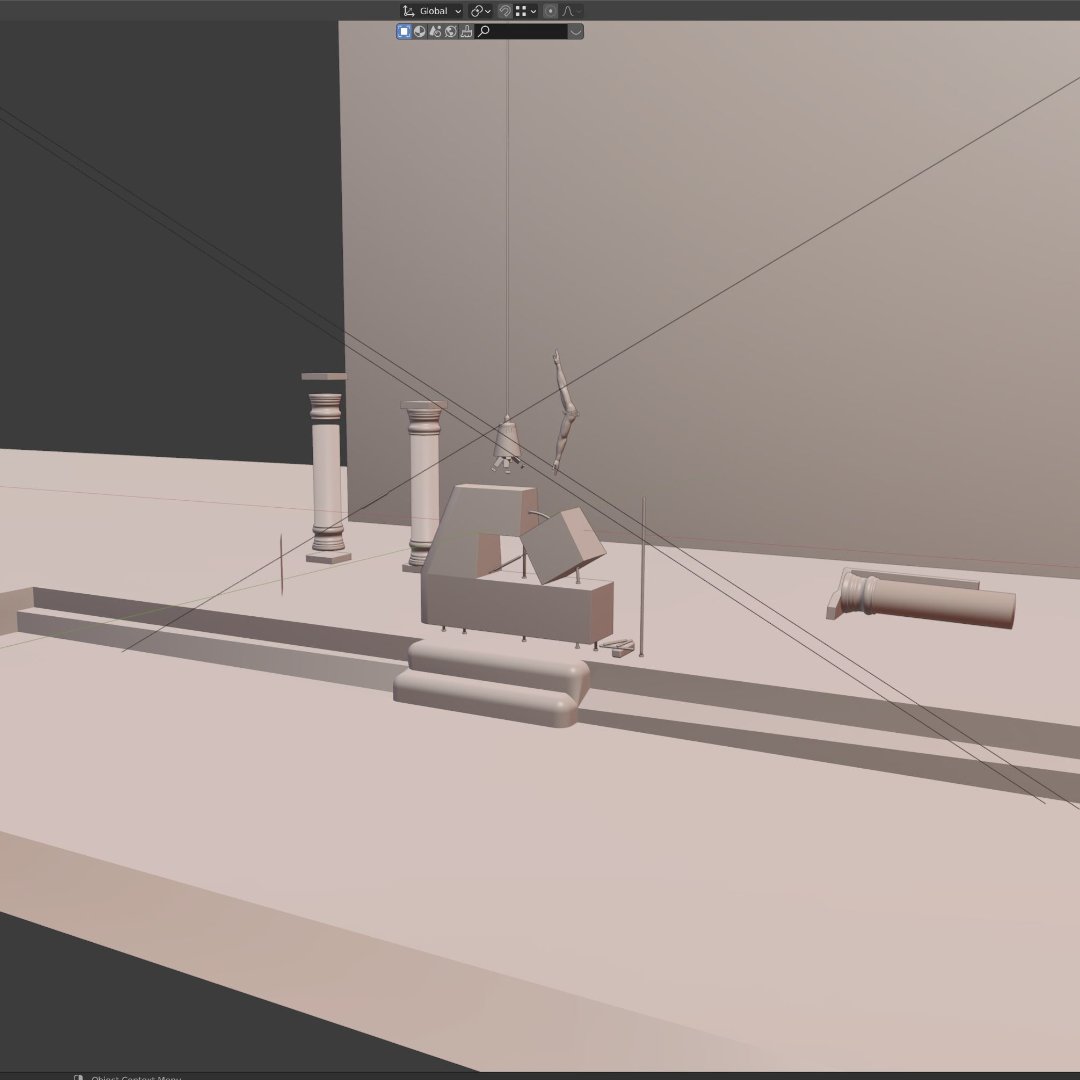Select the leftmost standing column

[326, 475]
